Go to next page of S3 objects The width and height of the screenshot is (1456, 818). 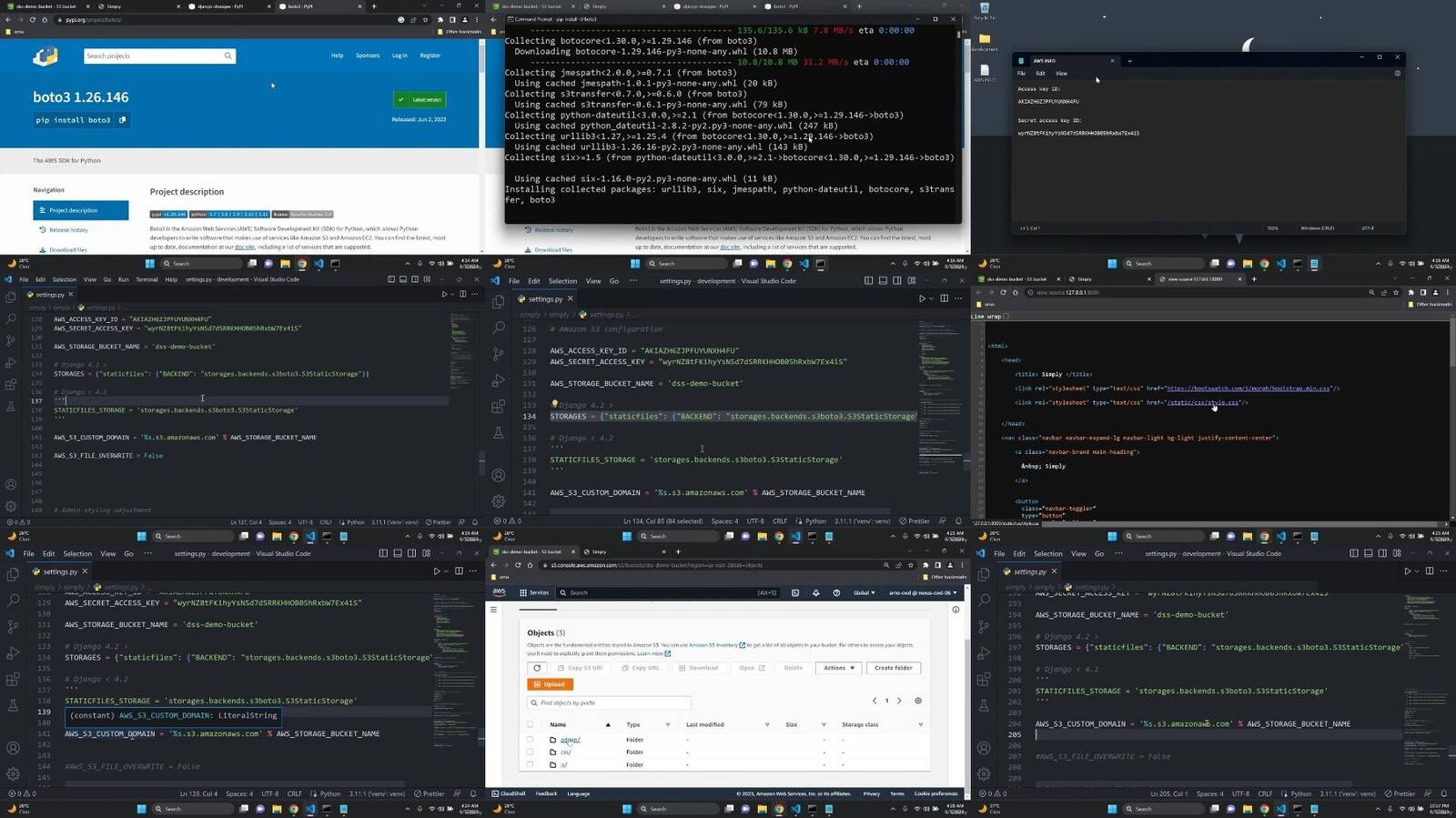[899, 701]
